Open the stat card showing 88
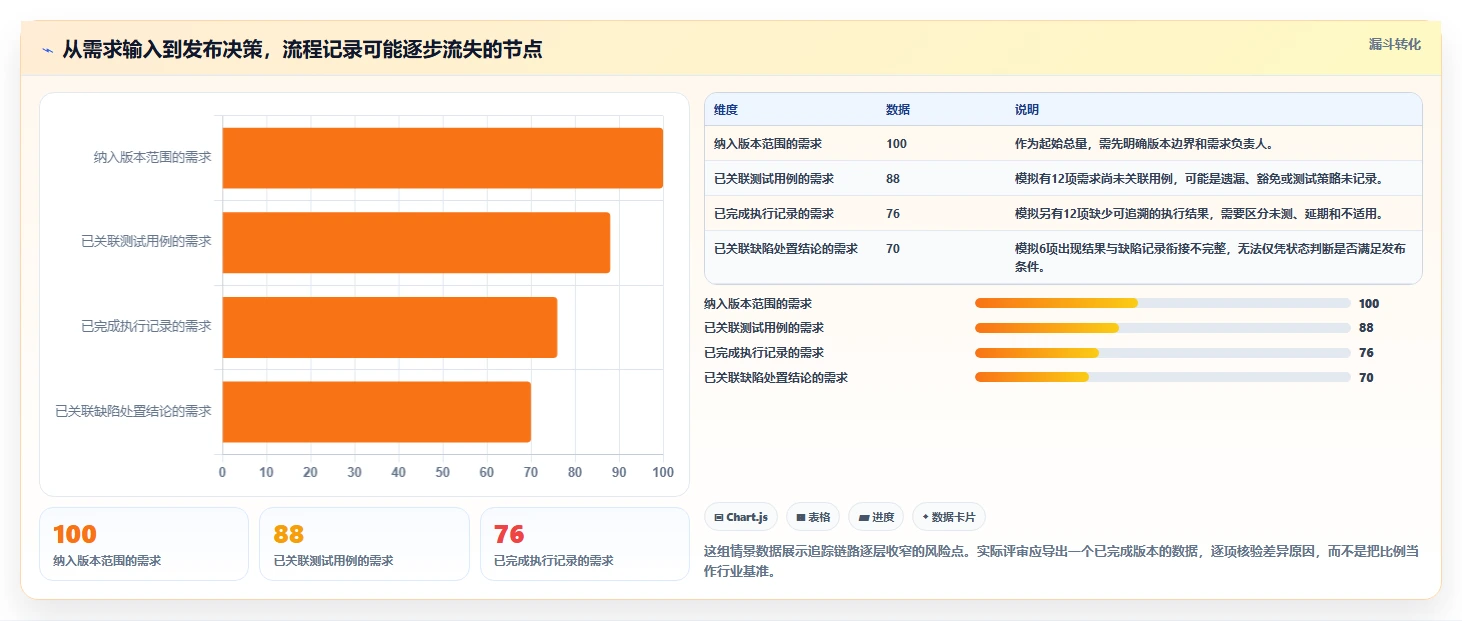Viewport: 1462px width, 621px height. coord(364,544)
